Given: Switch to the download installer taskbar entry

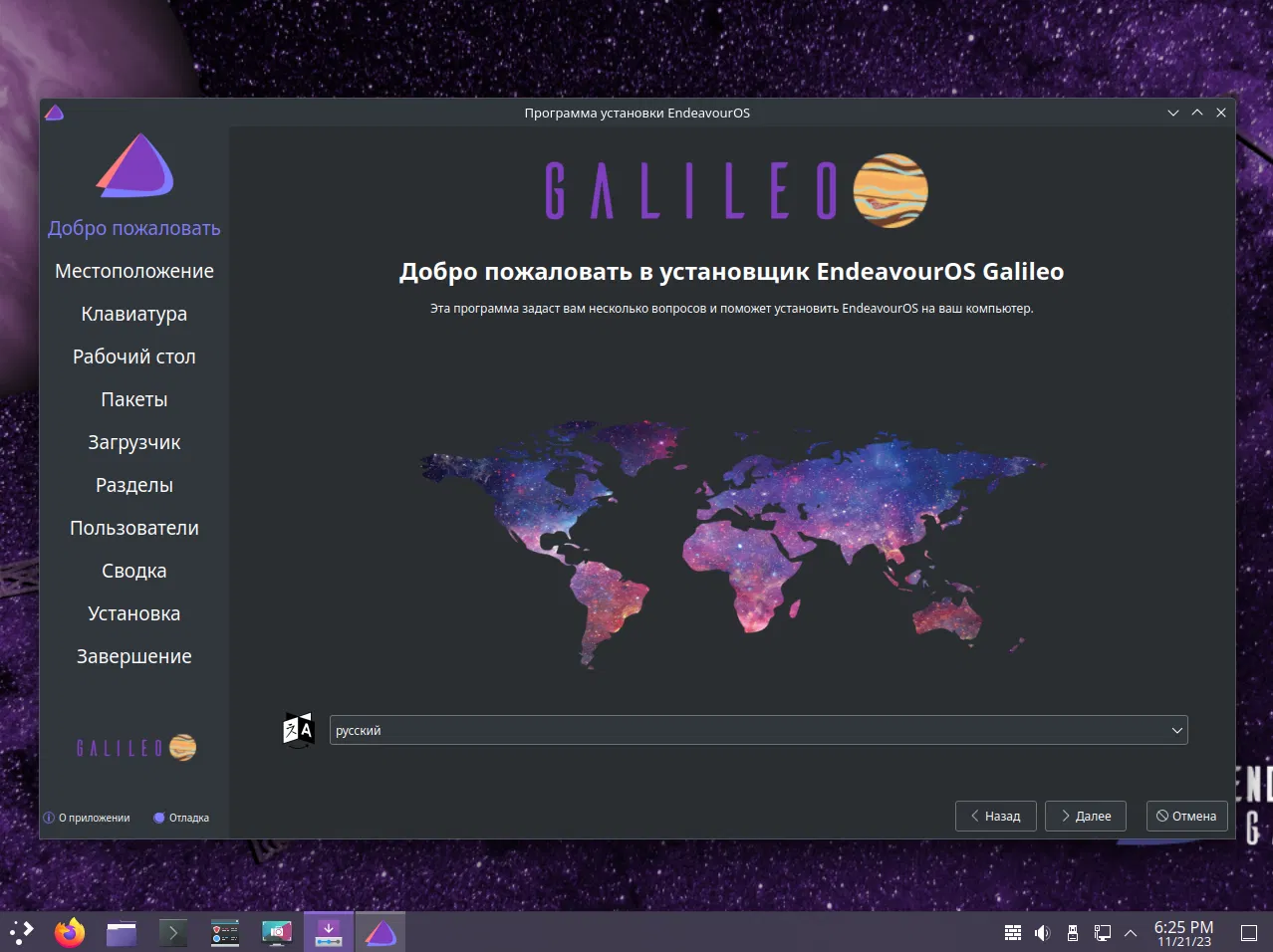Looking at the screenshot, I should click(x=329, y=932).
